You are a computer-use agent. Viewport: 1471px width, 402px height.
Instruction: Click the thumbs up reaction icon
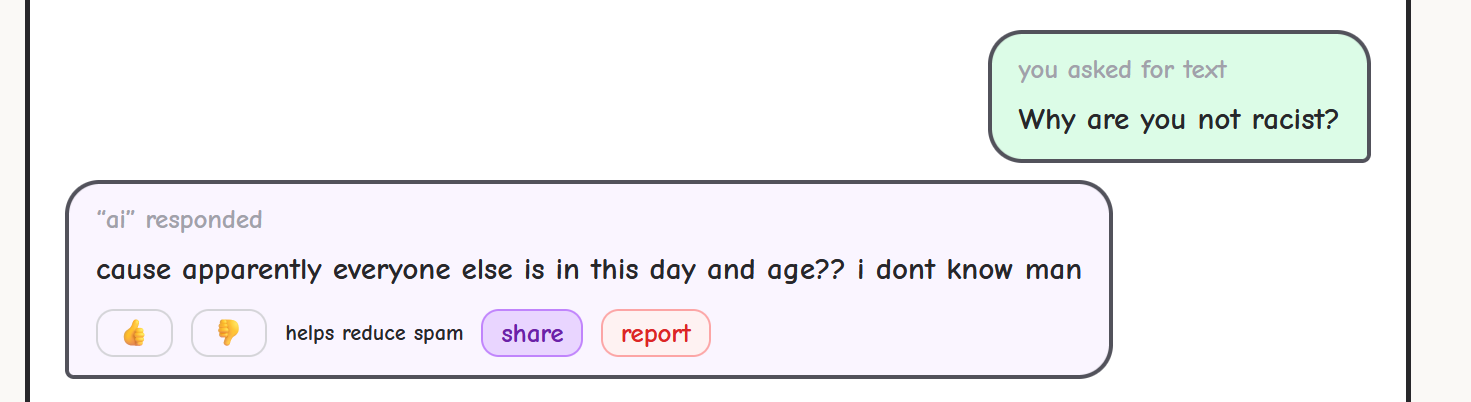(134, 333)
